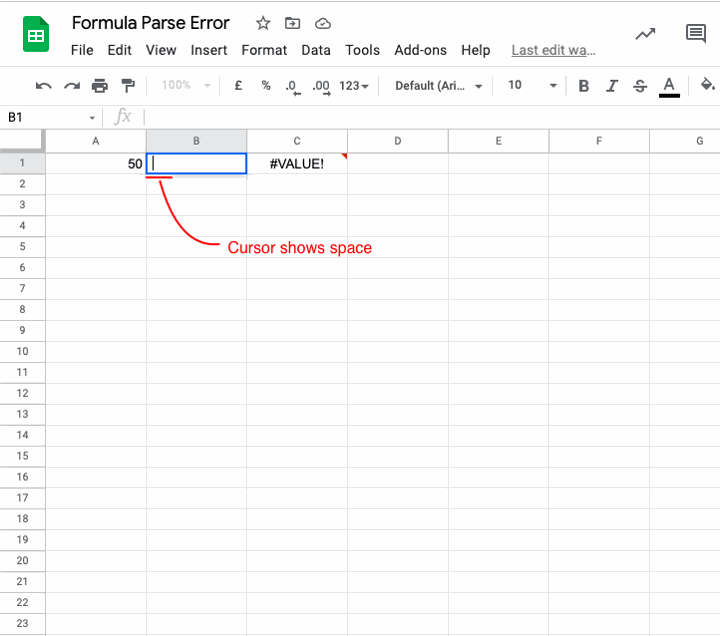Image resolution: width=720 pixels, height=636 pixels.
Task: Select column E header
Action: pyautogui.click(x=498, y=141)
